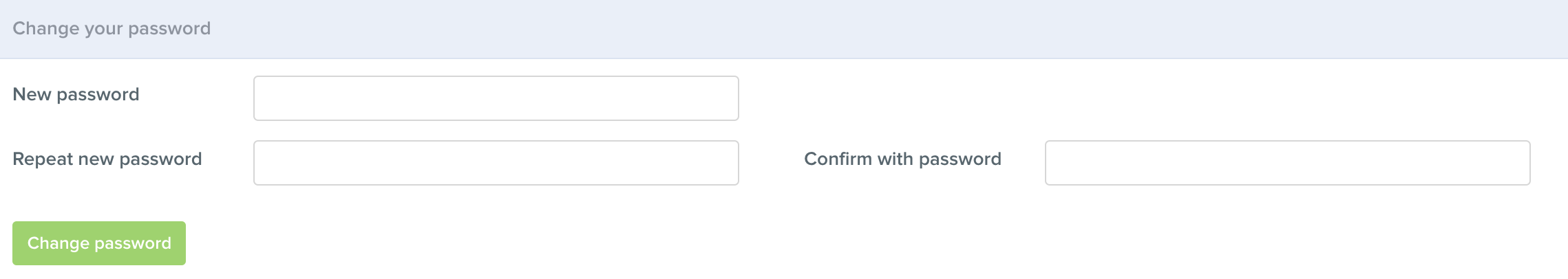Focus the Repeat new password field
The image size is (1568, 279).
coord(496,163)
